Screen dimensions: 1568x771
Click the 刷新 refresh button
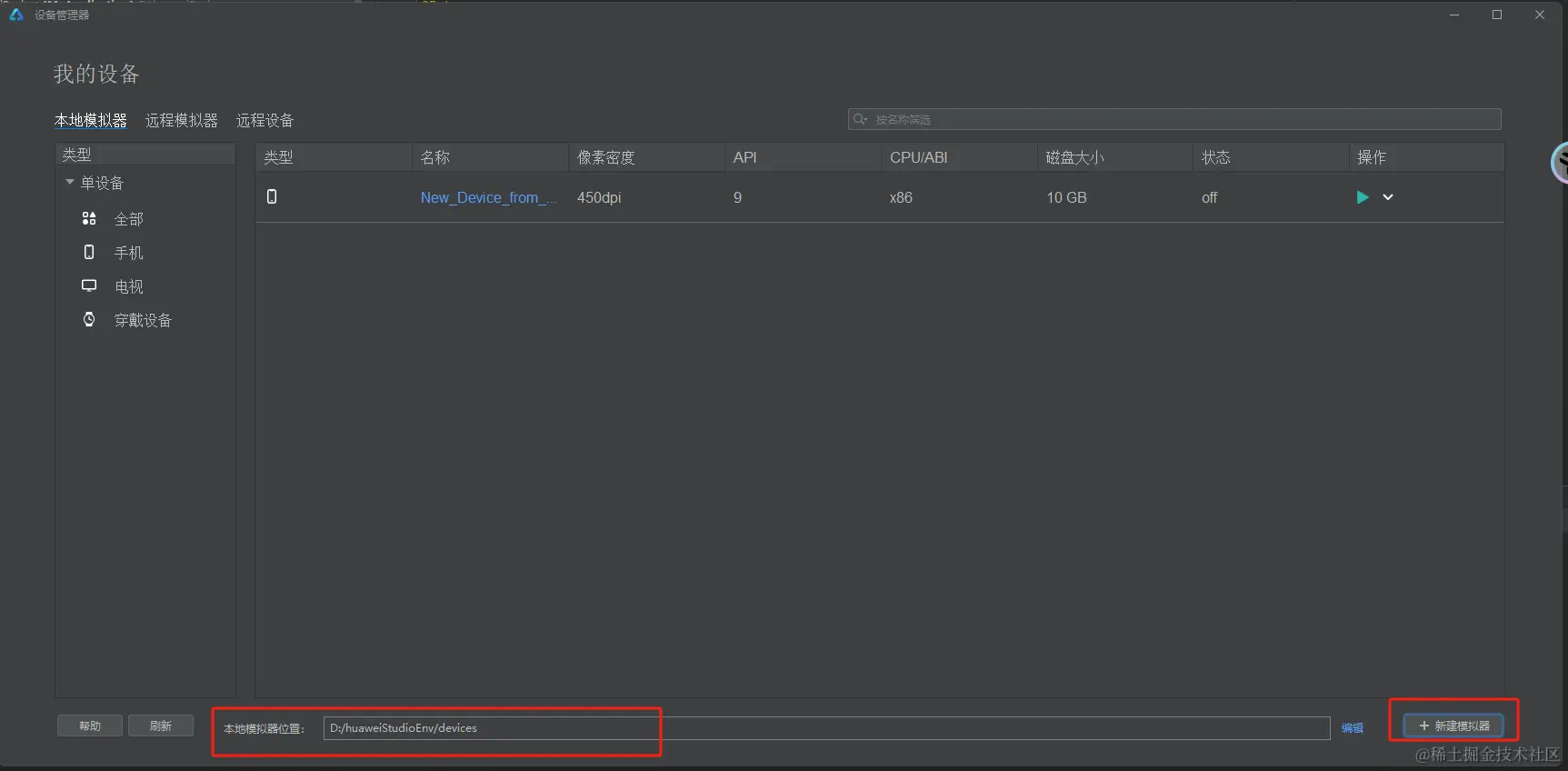click(x=161, y=726)
